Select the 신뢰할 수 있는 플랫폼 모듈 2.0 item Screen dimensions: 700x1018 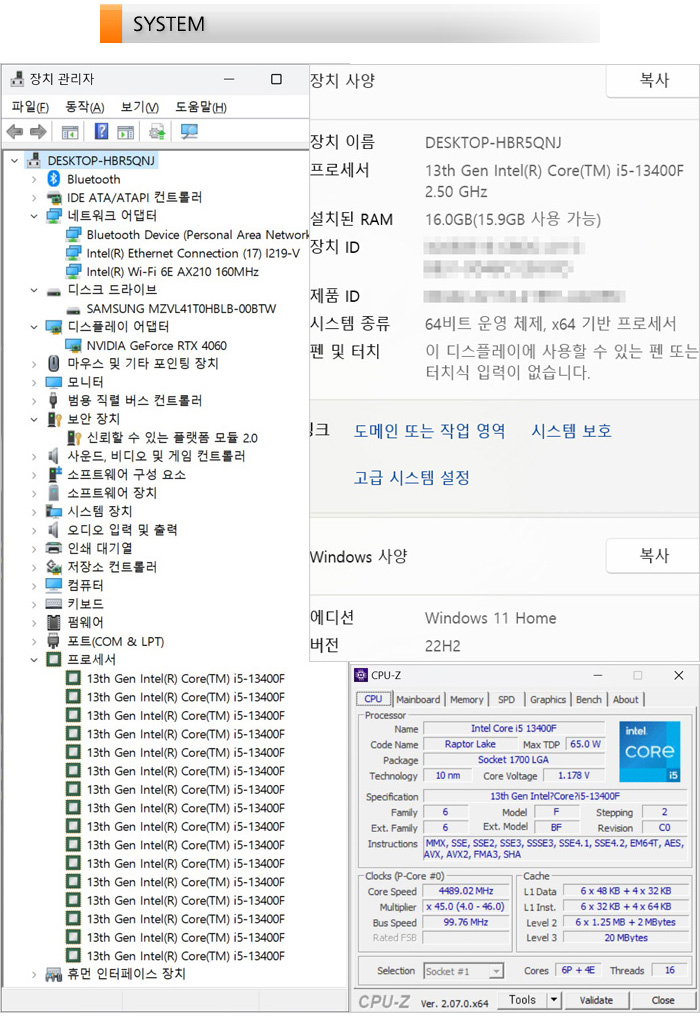pos(171,438)
